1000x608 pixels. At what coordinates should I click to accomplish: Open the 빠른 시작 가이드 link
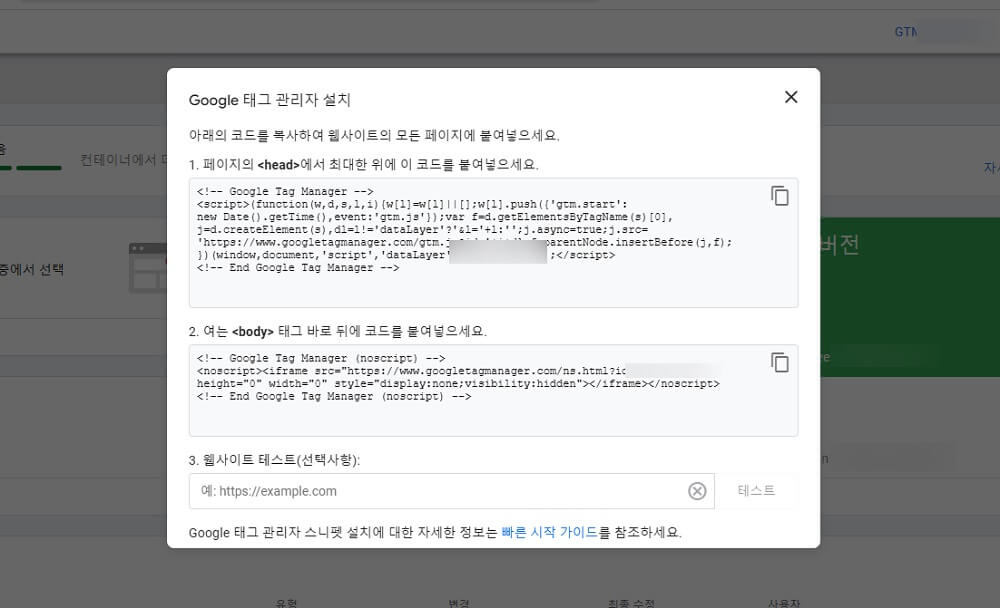pyautogui.click(x=549, y=532)
